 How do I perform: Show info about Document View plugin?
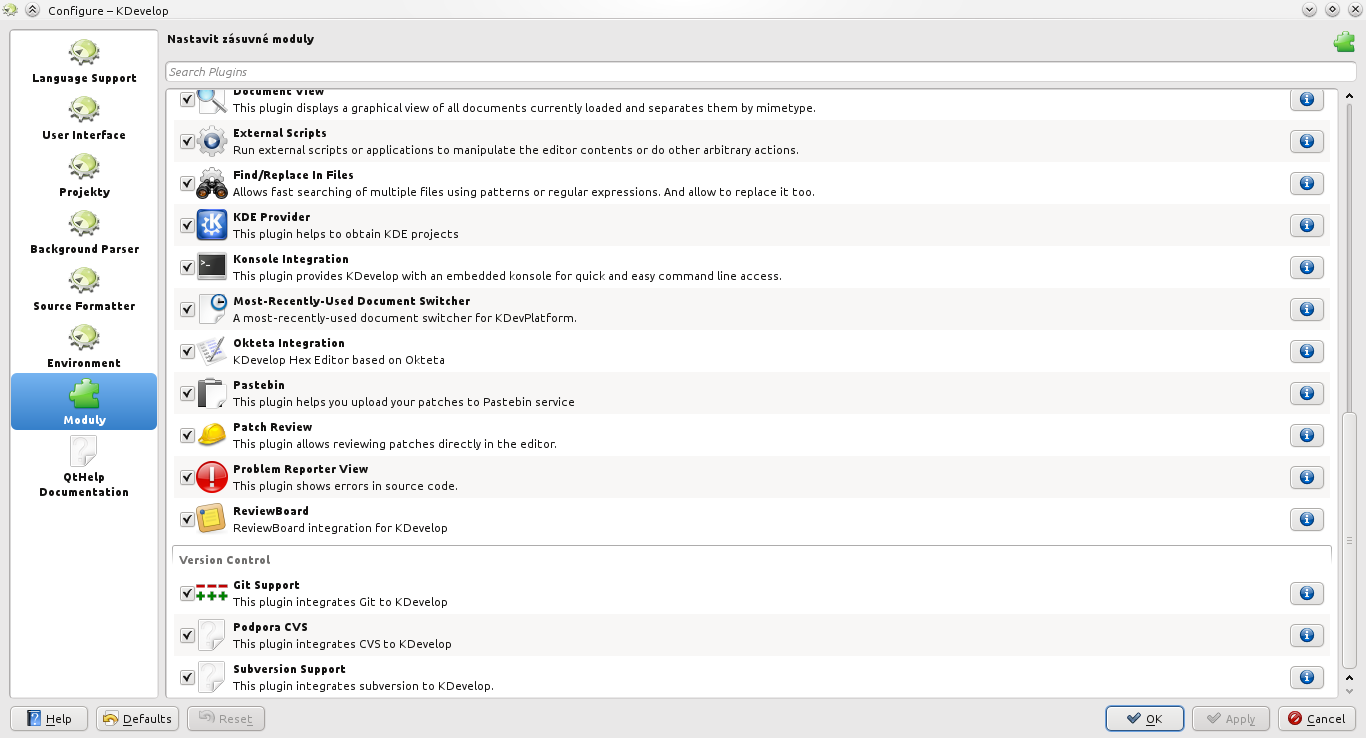click(x=1306, y=99)
